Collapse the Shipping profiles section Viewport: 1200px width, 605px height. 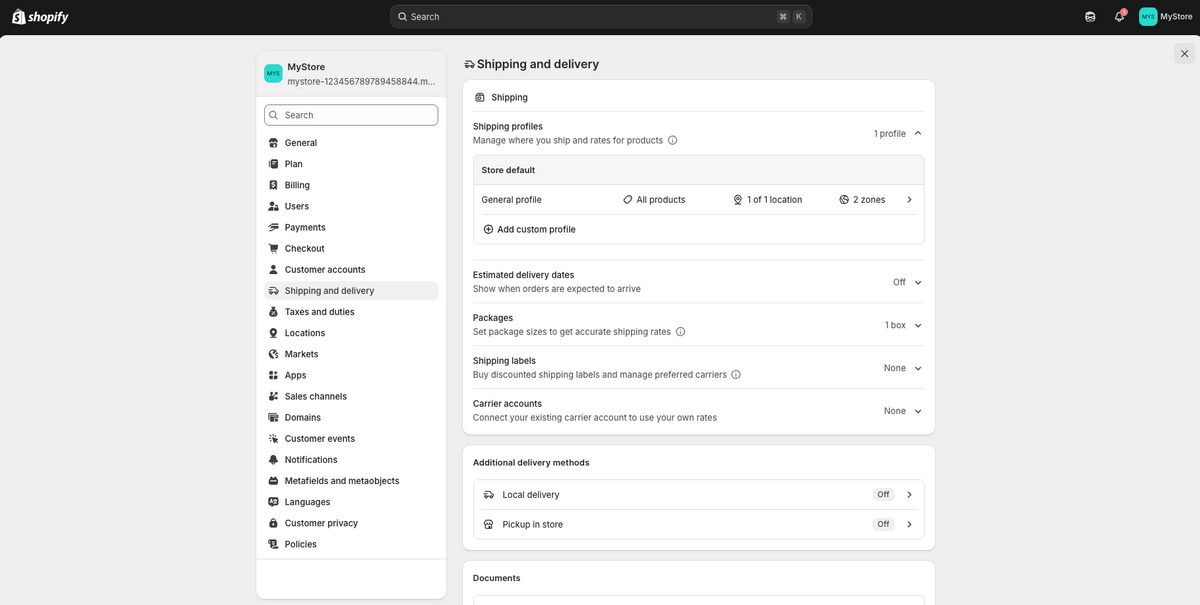918,133
